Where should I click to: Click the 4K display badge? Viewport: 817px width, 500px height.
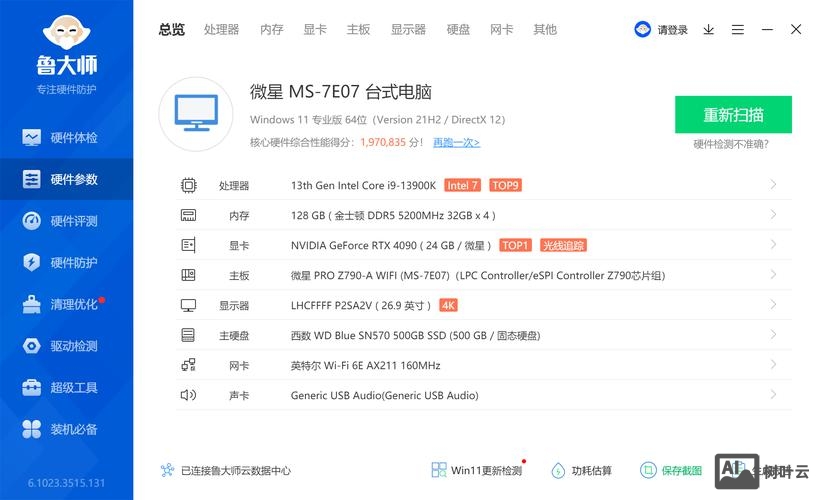449,305
